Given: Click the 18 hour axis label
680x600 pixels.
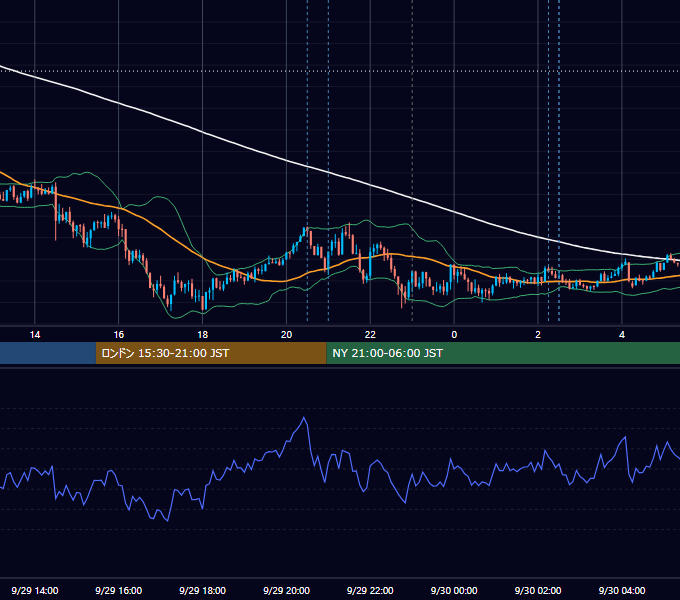Looking at the screenshot, I should (203, 335).
